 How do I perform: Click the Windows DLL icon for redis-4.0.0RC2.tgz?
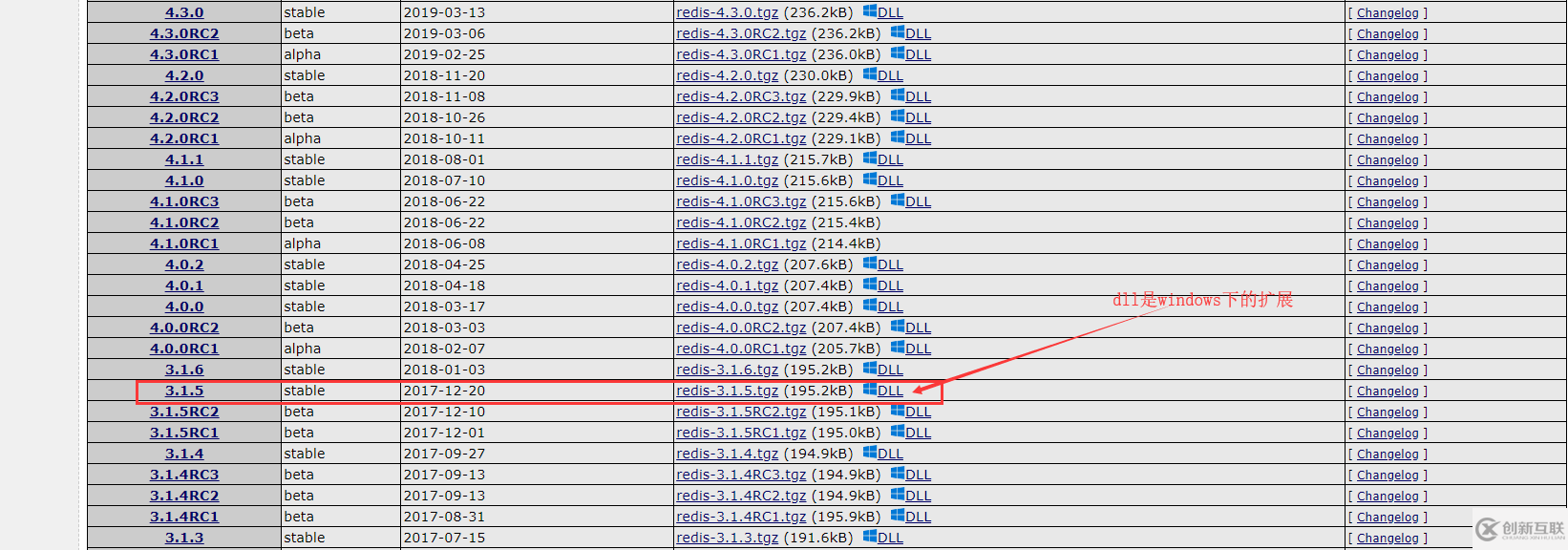tap(898, 327)
